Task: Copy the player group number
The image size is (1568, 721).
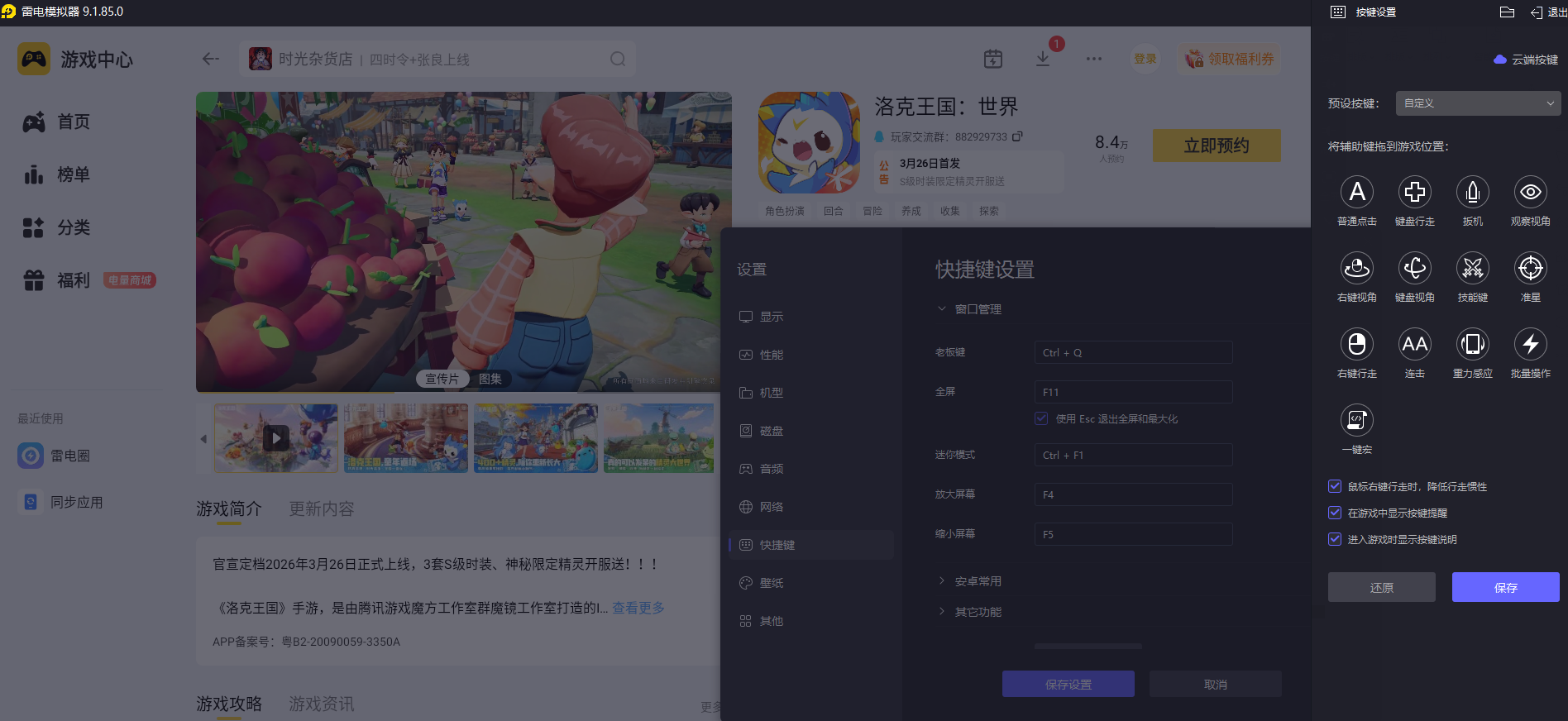Action: click(1017, 136)
